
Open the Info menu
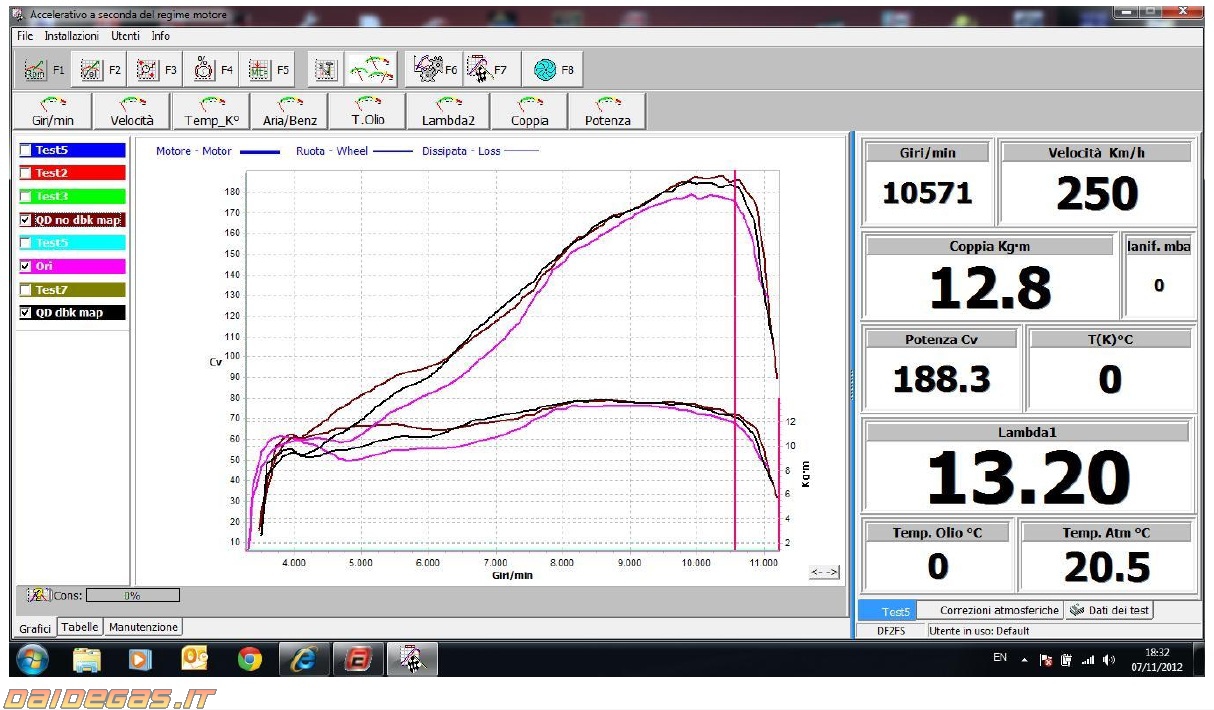click(161, 35)
